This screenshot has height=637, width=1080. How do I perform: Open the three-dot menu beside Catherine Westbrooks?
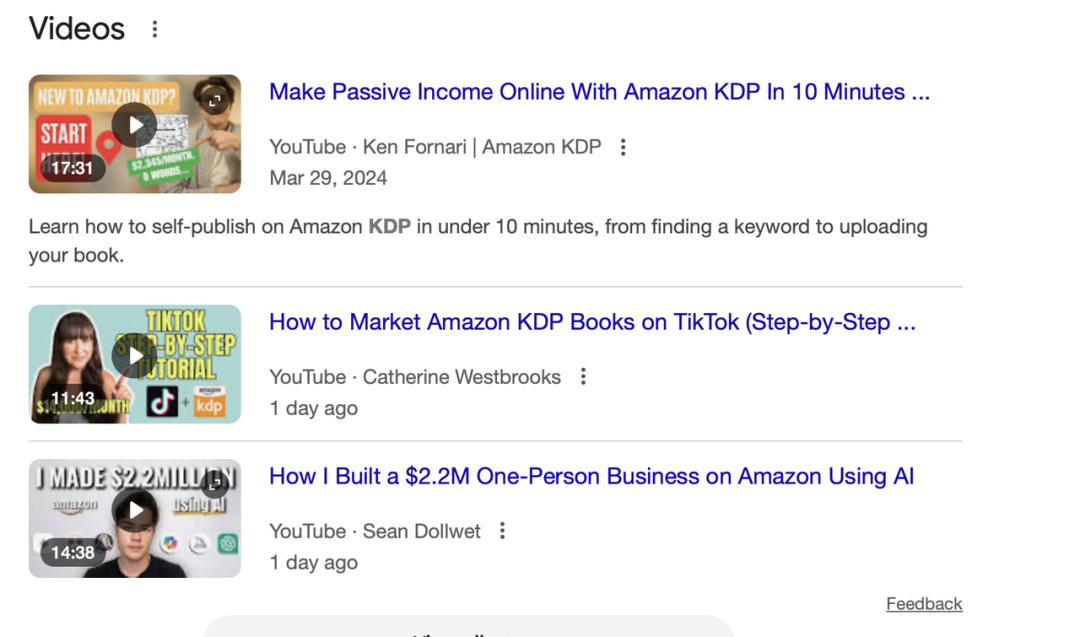coord(583,377)
